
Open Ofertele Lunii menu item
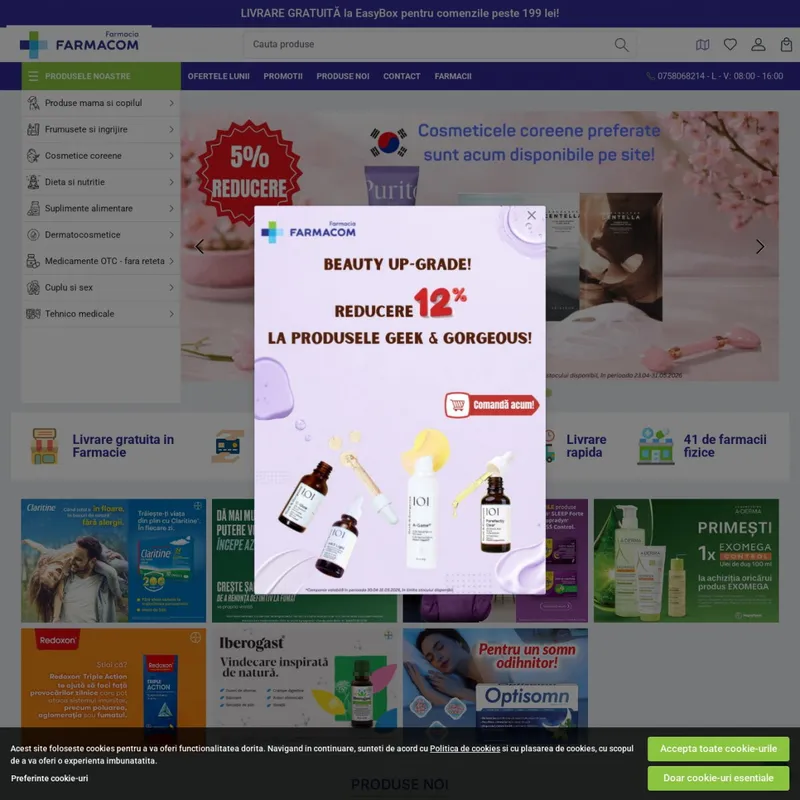[x=218, y=76]
